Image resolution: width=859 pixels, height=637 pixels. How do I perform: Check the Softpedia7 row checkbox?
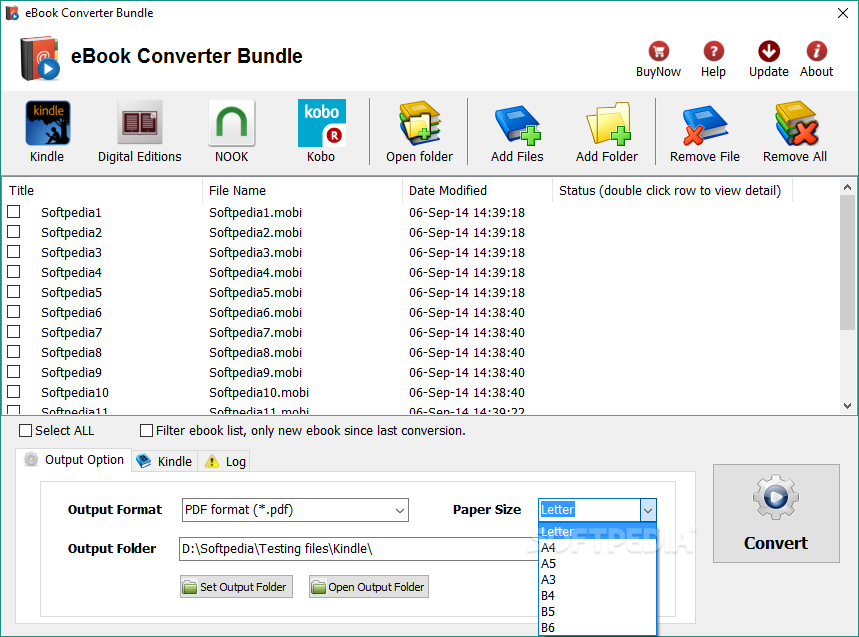(14, 332)
